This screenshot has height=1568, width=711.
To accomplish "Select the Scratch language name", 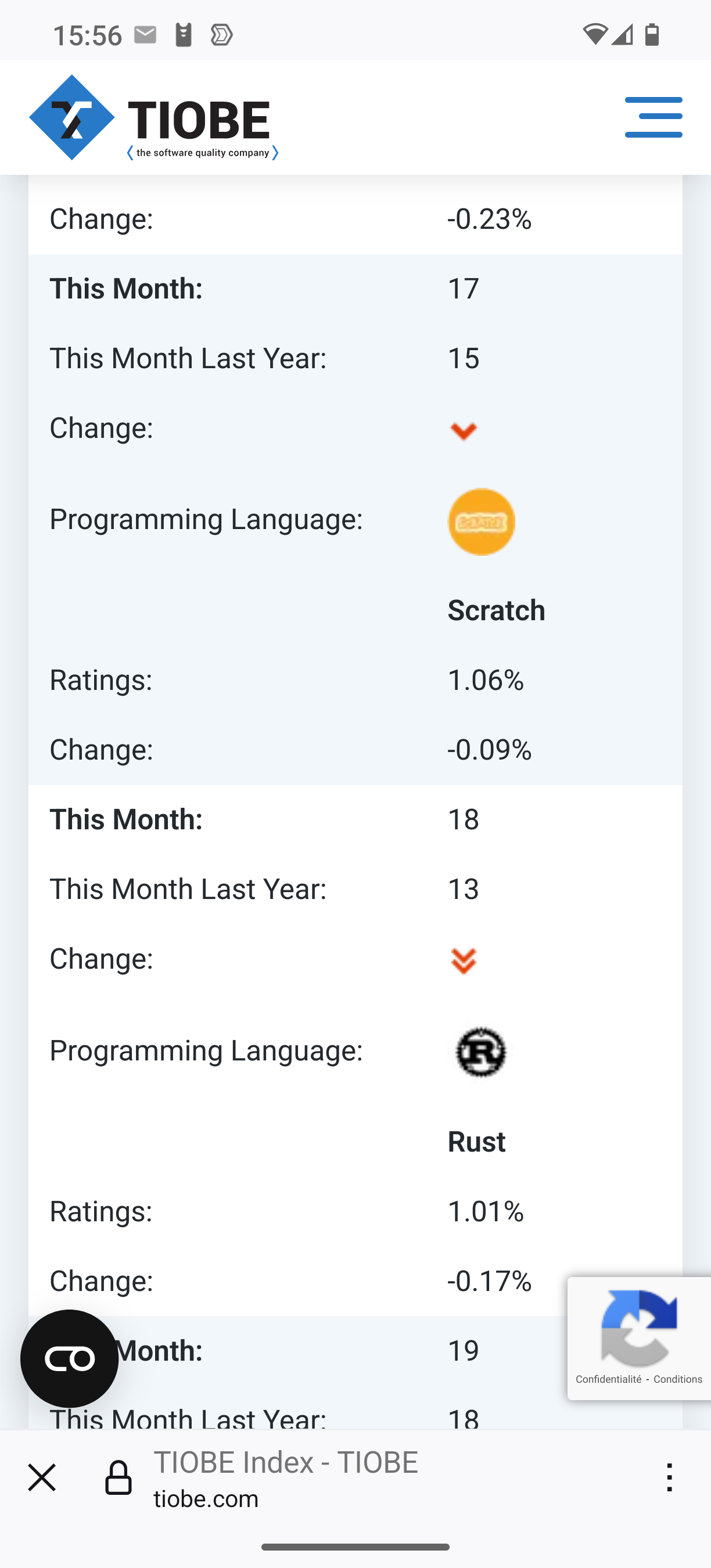I will [496, 610].
